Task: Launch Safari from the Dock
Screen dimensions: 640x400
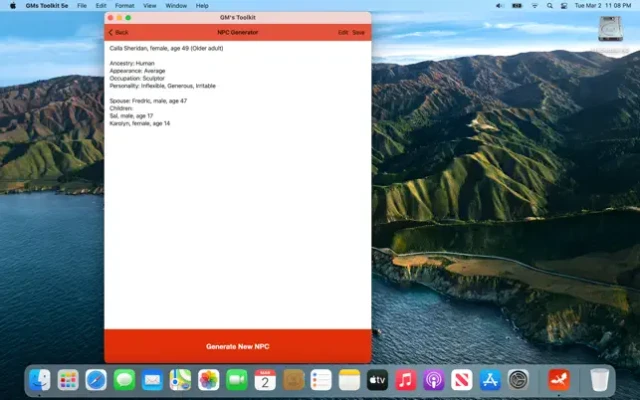Action: [x=96, y=379]
